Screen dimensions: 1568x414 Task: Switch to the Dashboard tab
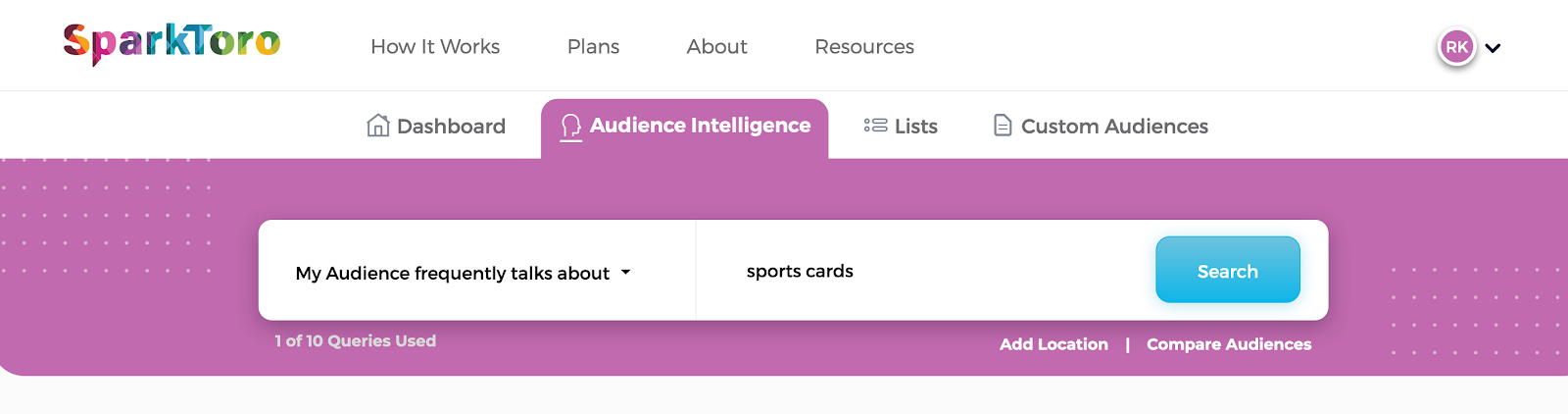coord(451,127)
